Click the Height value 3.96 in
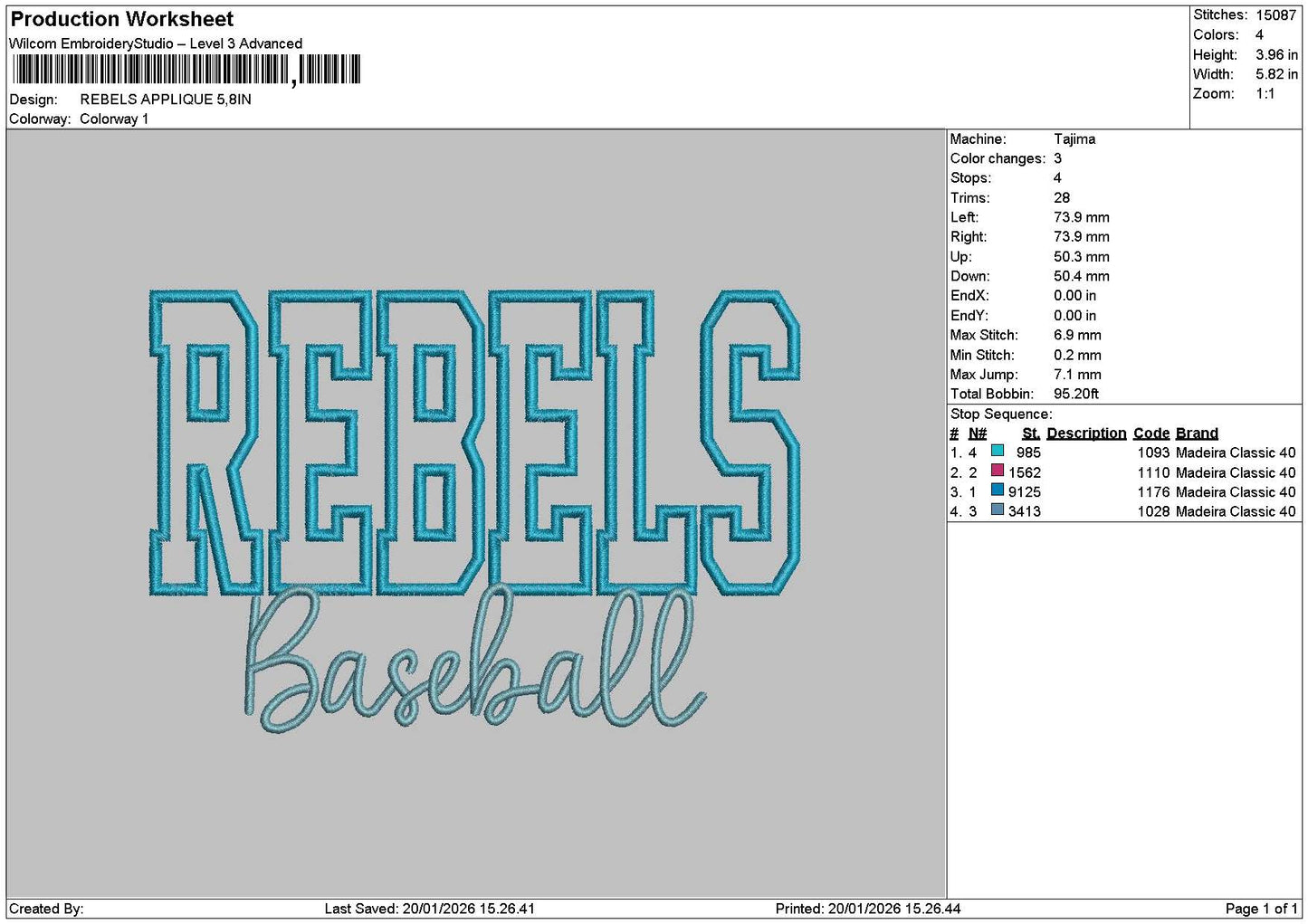This screenshot has width=1308, height=924. [1276, 55]
